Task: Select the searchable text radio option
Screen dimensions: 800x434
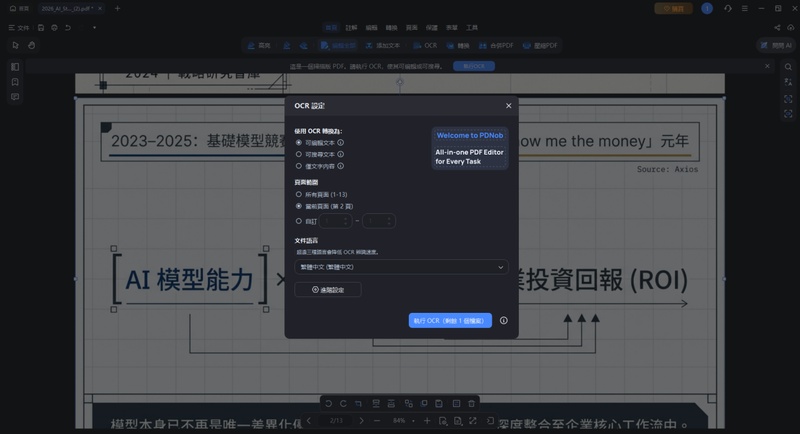Action: 298,154
